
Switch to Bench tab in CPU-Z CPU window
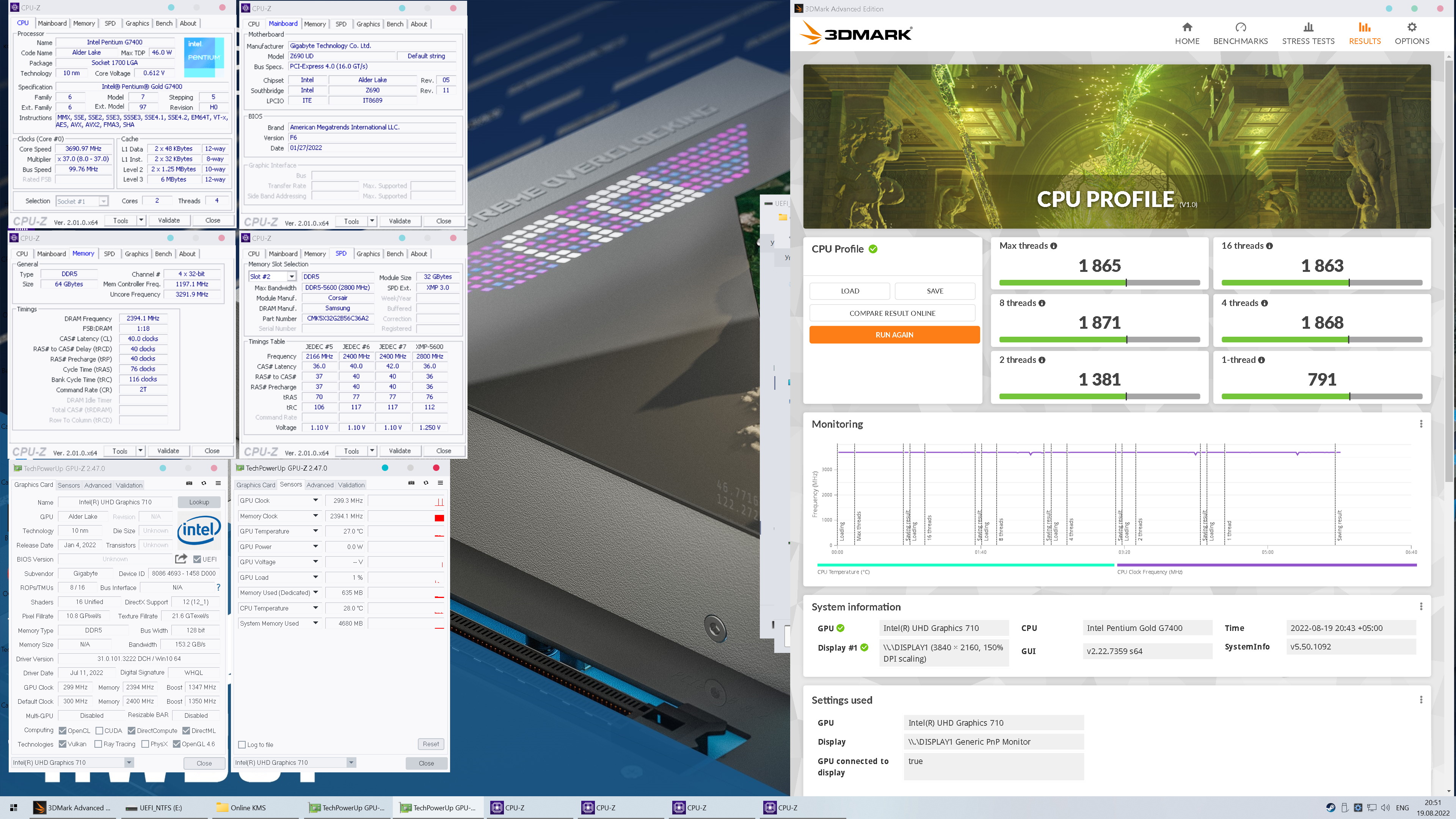pyautogui.click(x=164, y=23)
